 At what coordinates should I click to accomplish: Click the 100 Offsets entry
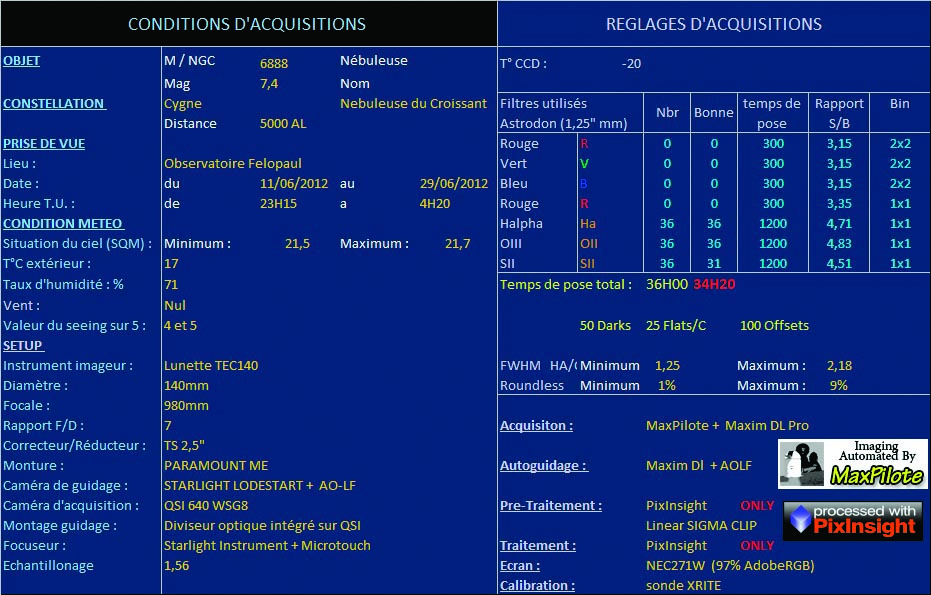(x=774, y=325)
